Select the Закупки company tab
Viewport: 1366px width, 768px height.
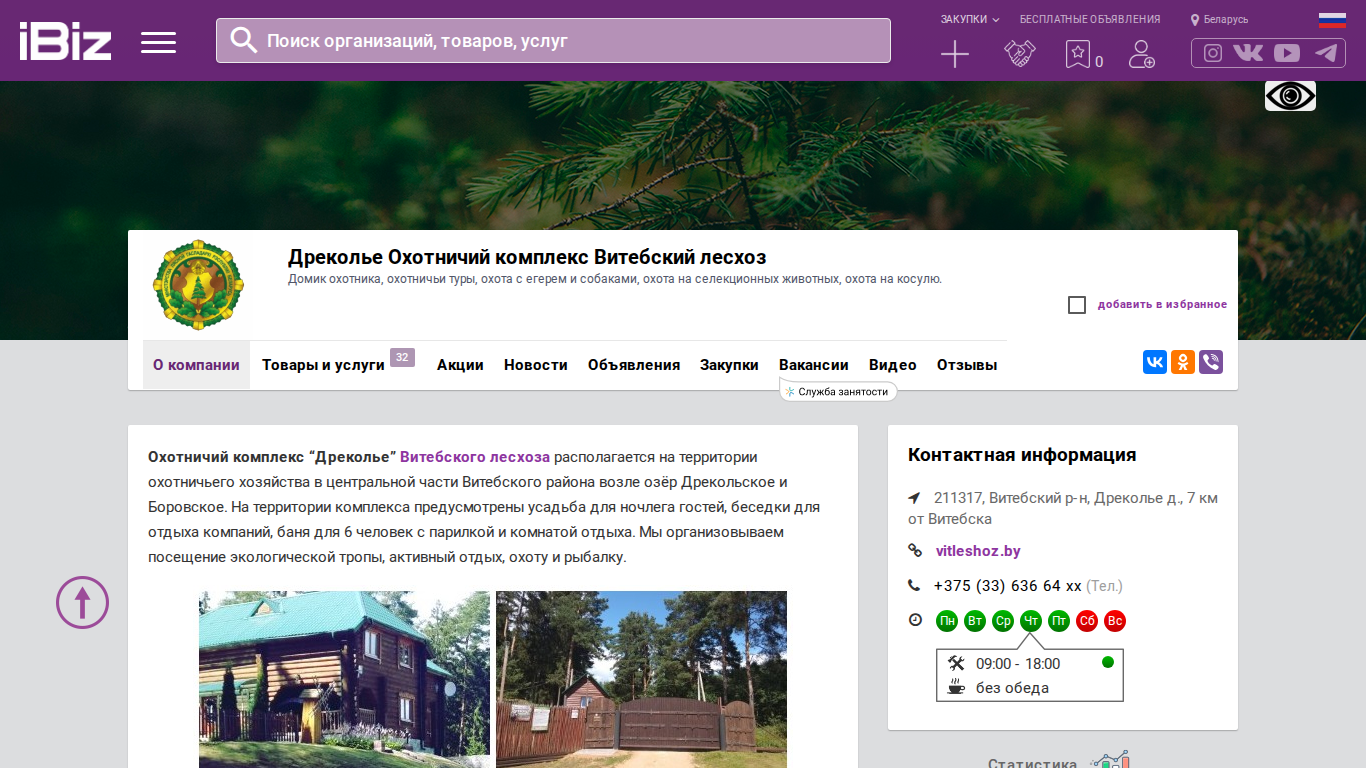(x=729, y=365)
